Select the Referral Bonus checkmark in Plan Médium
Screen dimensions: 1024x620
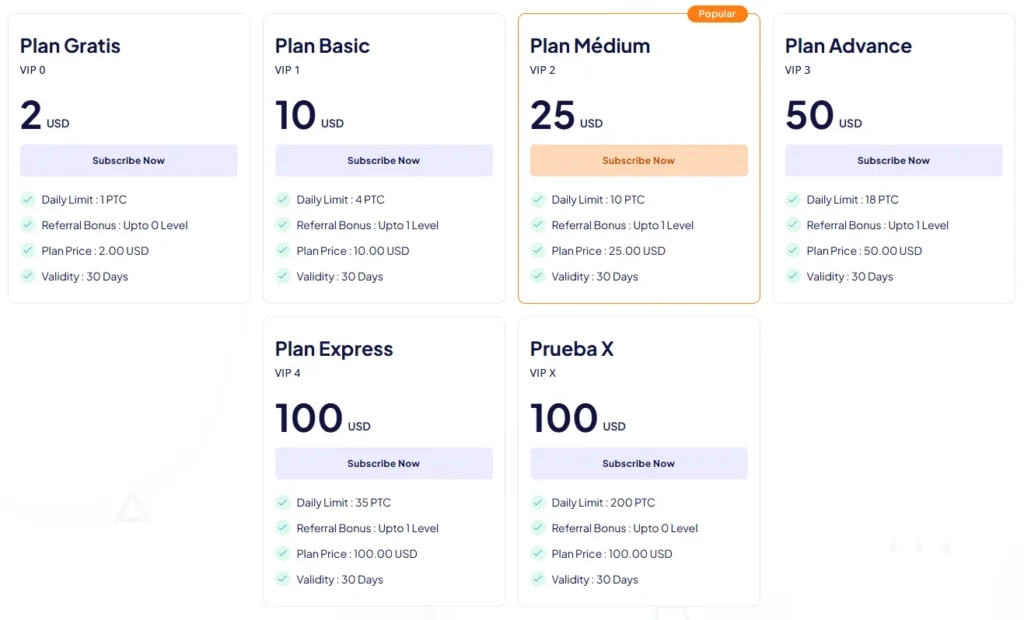click(538, 225)
